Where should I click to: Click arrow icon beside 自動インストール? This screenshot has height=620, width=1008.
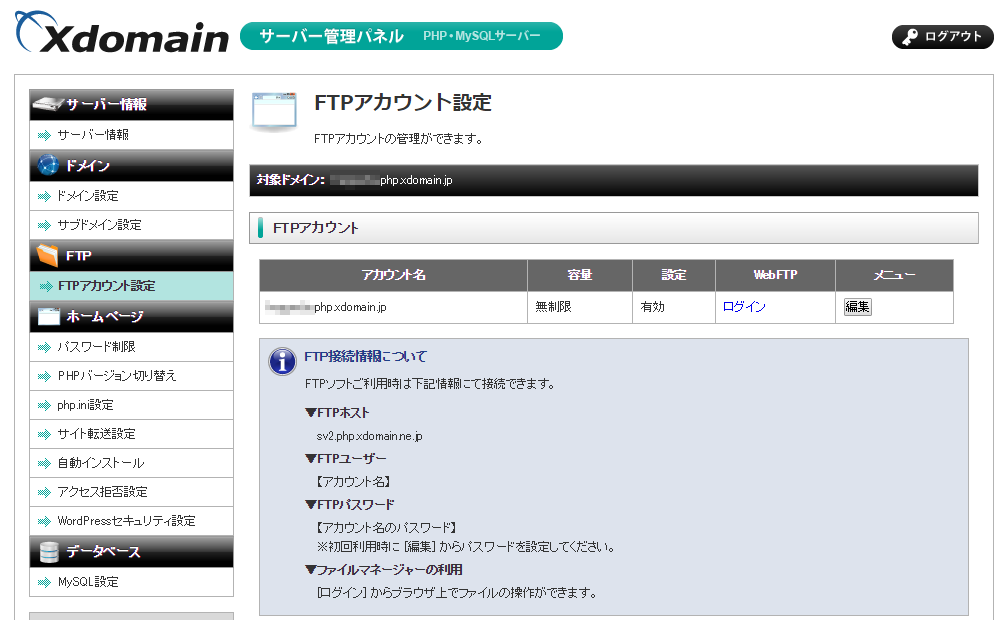pos(44,463)
